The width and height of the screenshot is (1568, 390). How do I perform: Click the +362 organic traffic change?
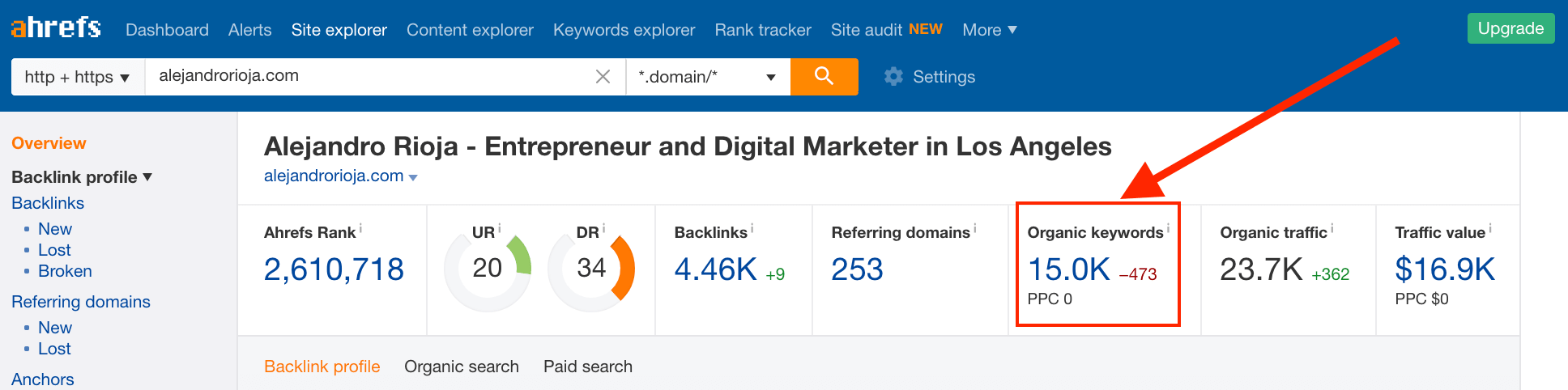[x=1331, y=274]
